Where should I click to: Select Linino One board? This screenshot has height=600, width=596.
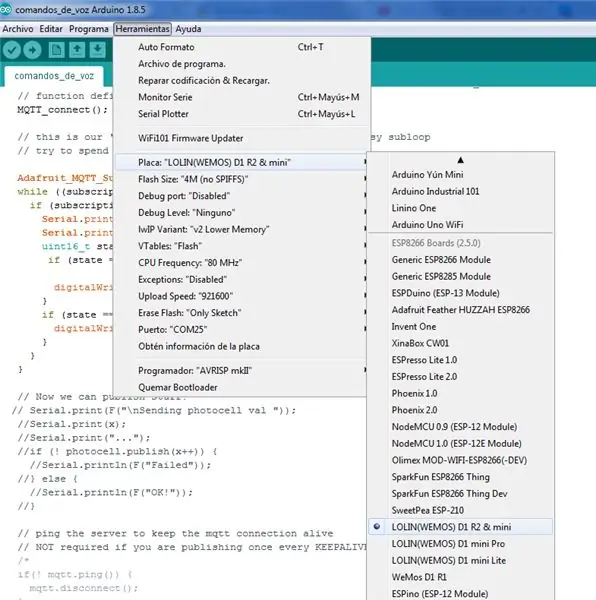point(461,208)
